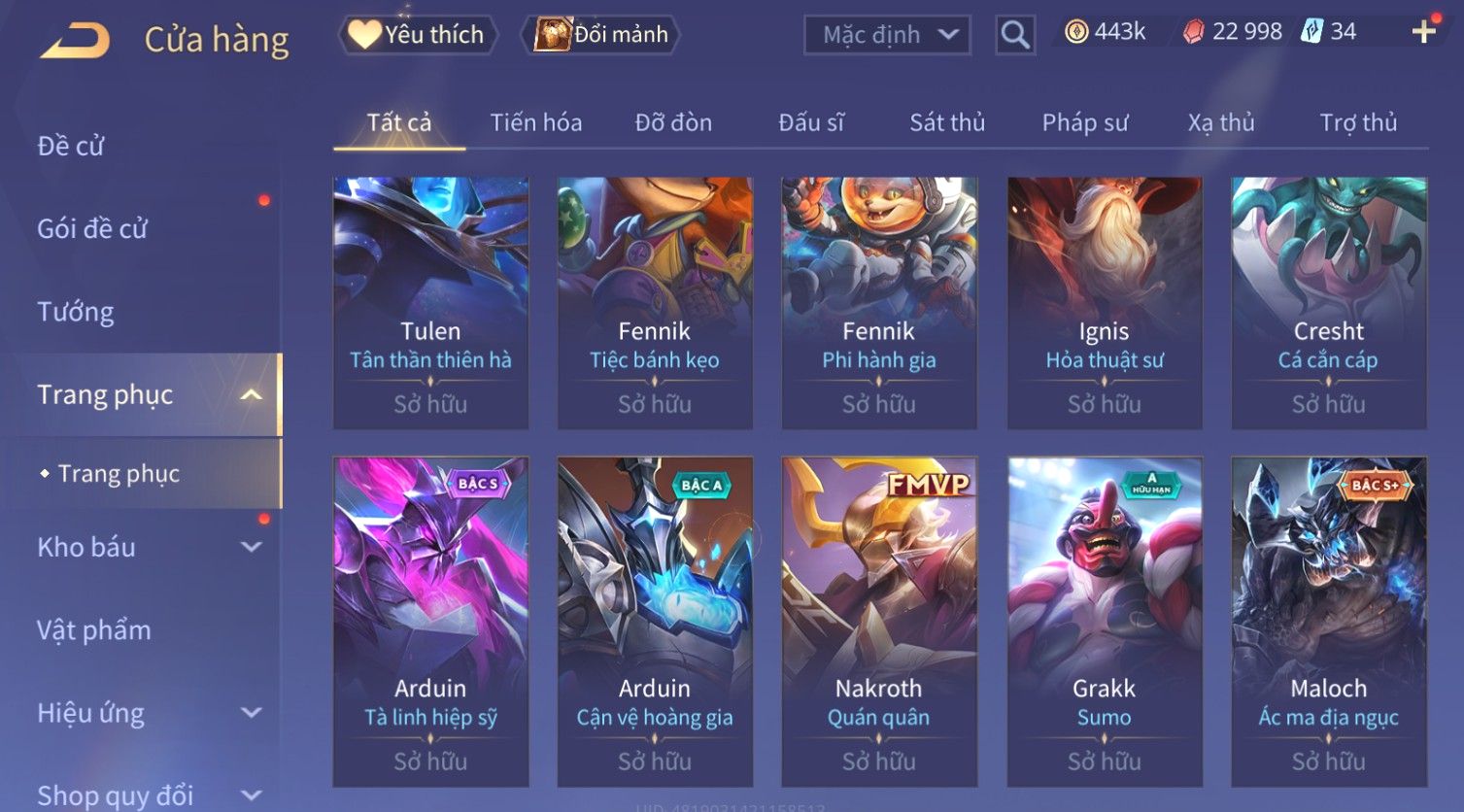Screen dimensions: 1464x812
Task: Select the Nakroth Quán quân skin card
Action: (x=879, y=622)
